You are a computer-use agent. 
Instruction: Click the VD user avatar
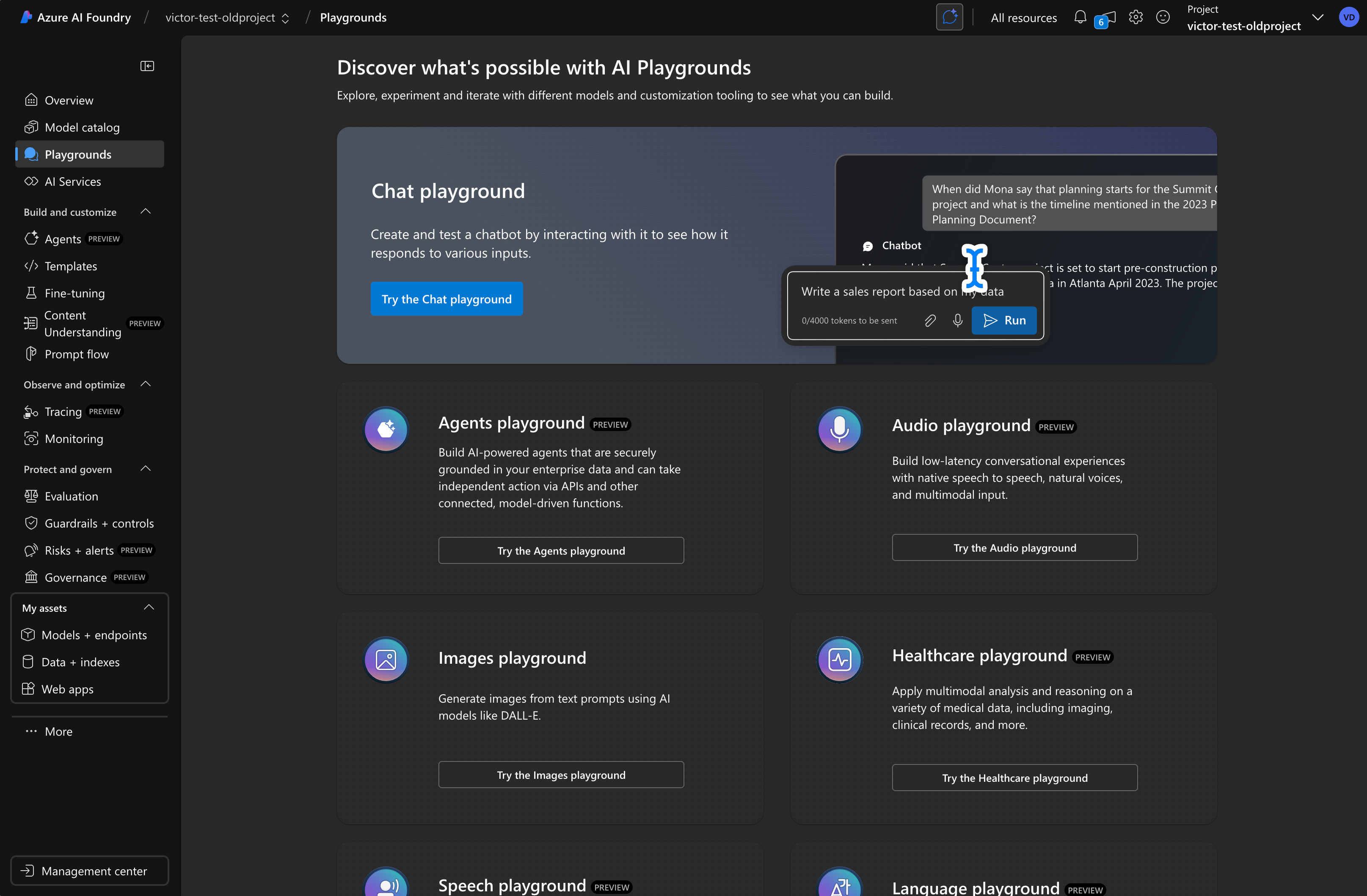pos(1349,17)
